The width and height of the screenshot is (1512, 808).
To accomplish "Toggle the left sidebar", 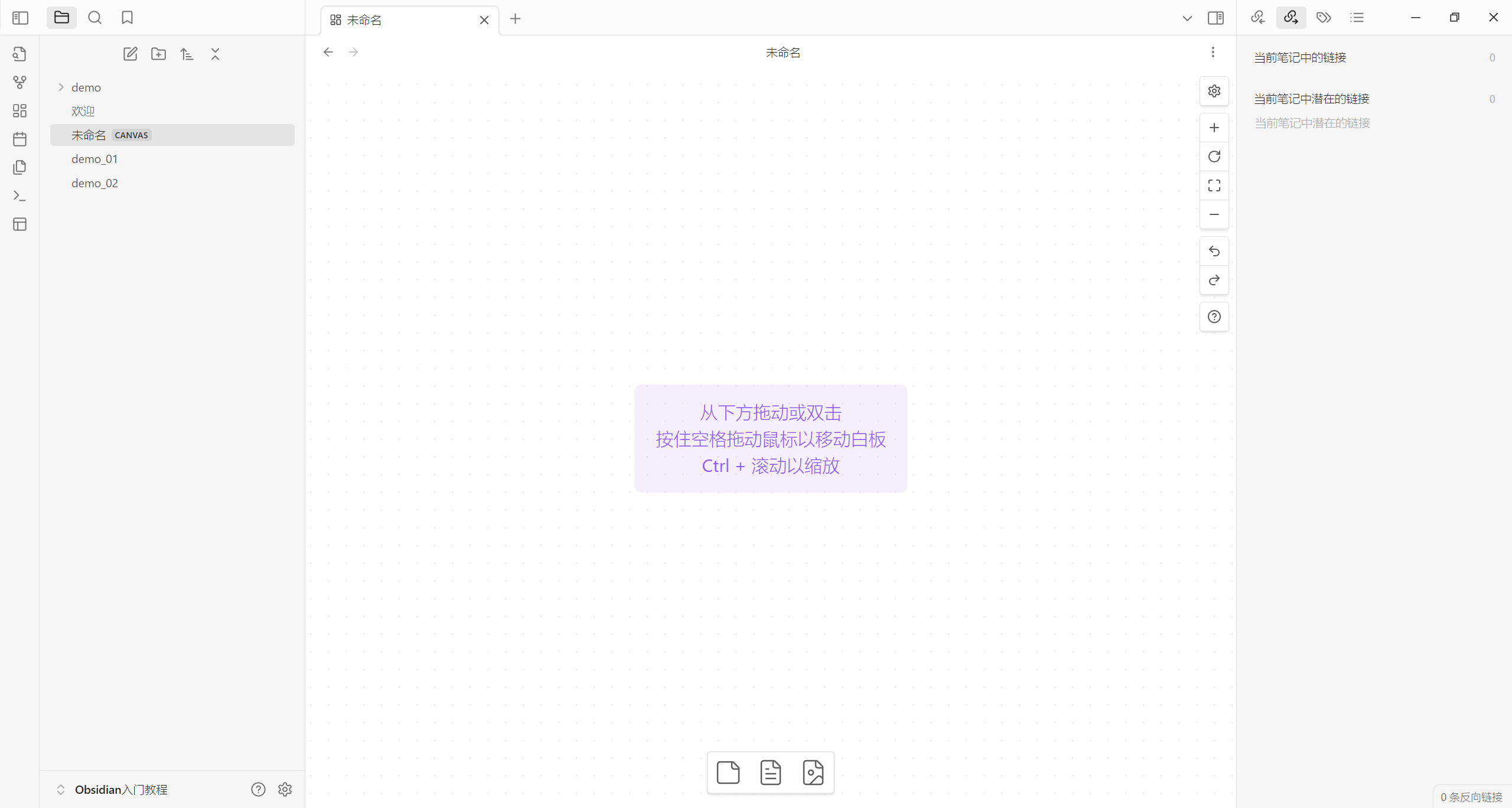I will point(20,18).
